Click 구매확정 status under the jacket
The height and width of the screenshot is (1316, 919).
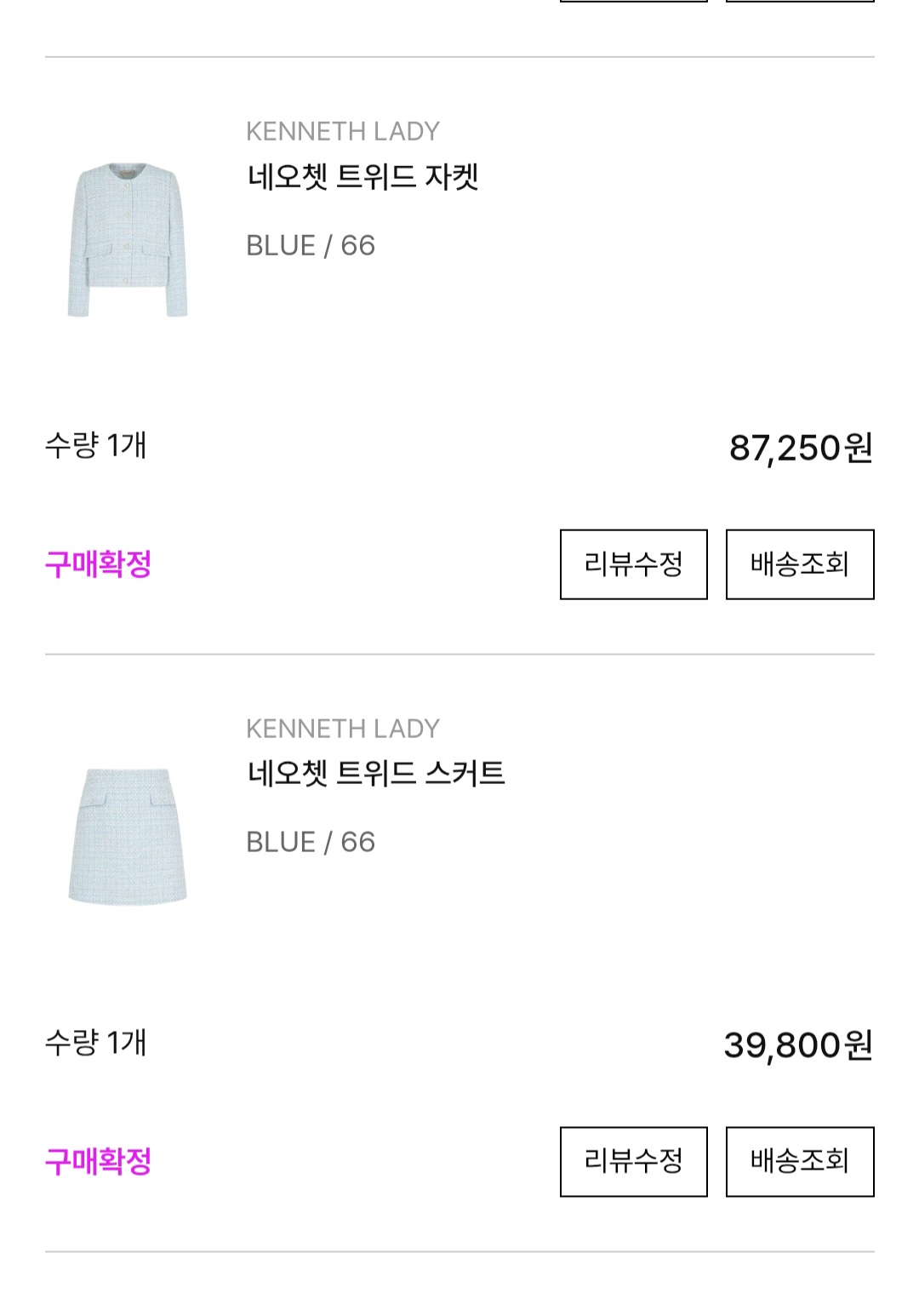(x=98, y=564)
